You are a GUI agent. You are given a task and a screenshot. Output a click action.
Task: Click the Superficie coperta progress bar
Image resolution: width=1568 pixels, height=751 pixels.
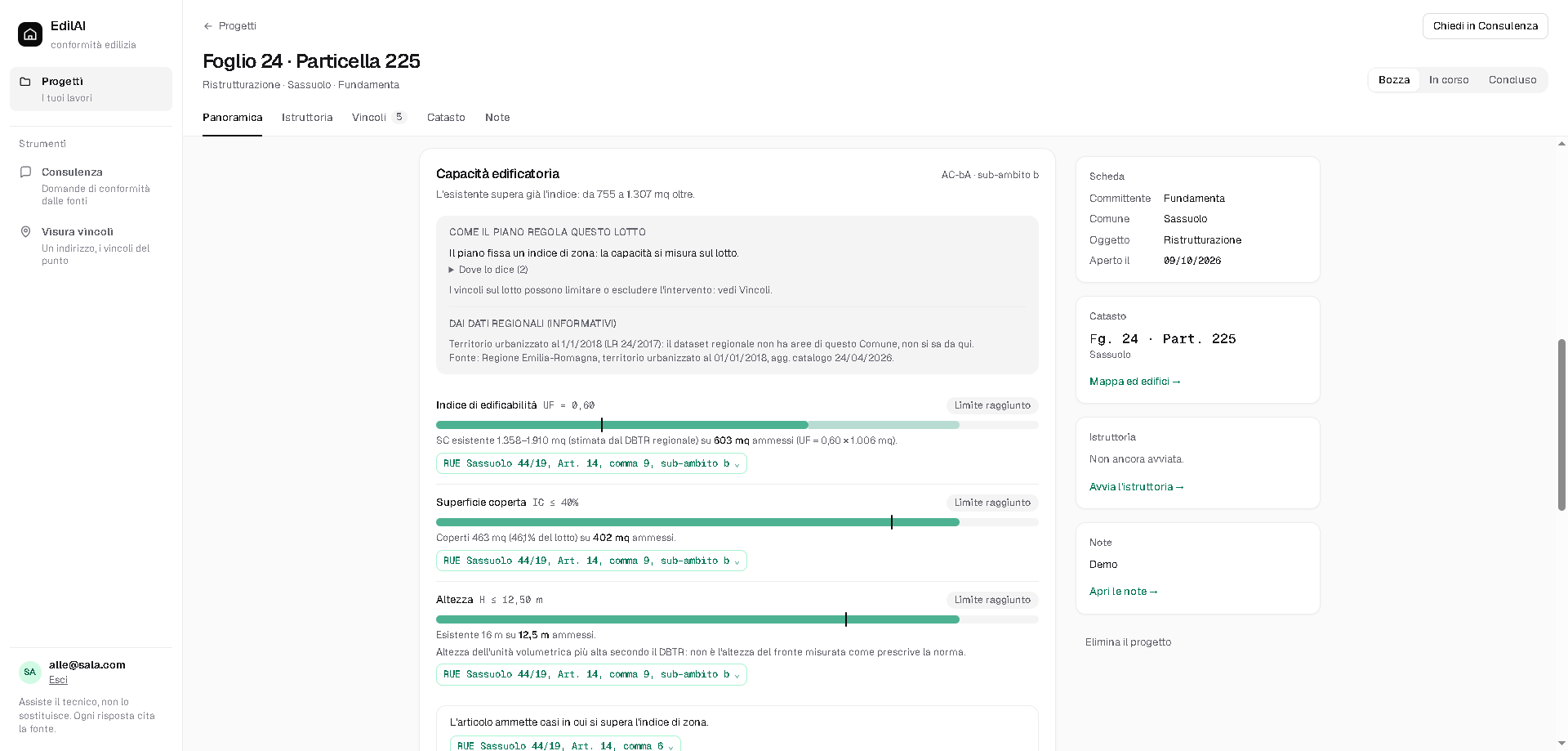[737, 522]
